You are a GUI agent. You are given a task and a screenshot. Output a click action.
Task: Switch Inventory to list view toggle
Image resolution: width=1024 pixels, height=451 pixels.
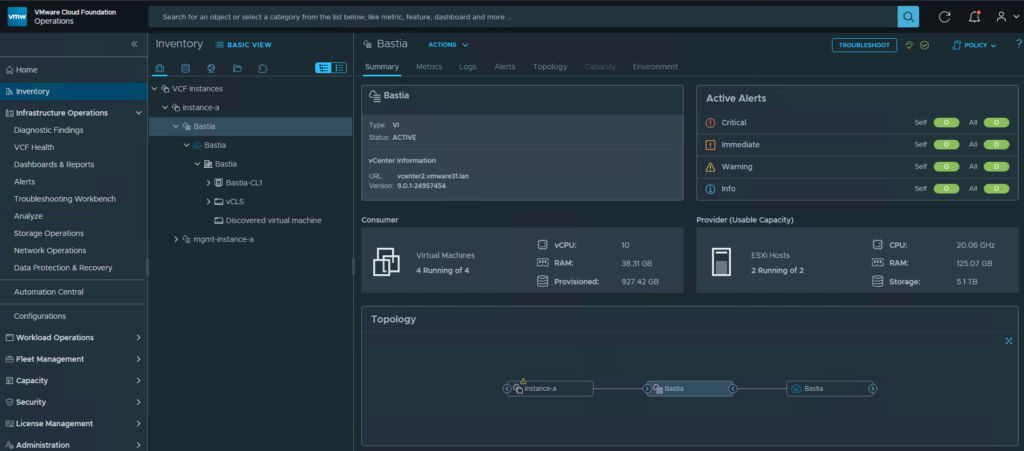340,68
